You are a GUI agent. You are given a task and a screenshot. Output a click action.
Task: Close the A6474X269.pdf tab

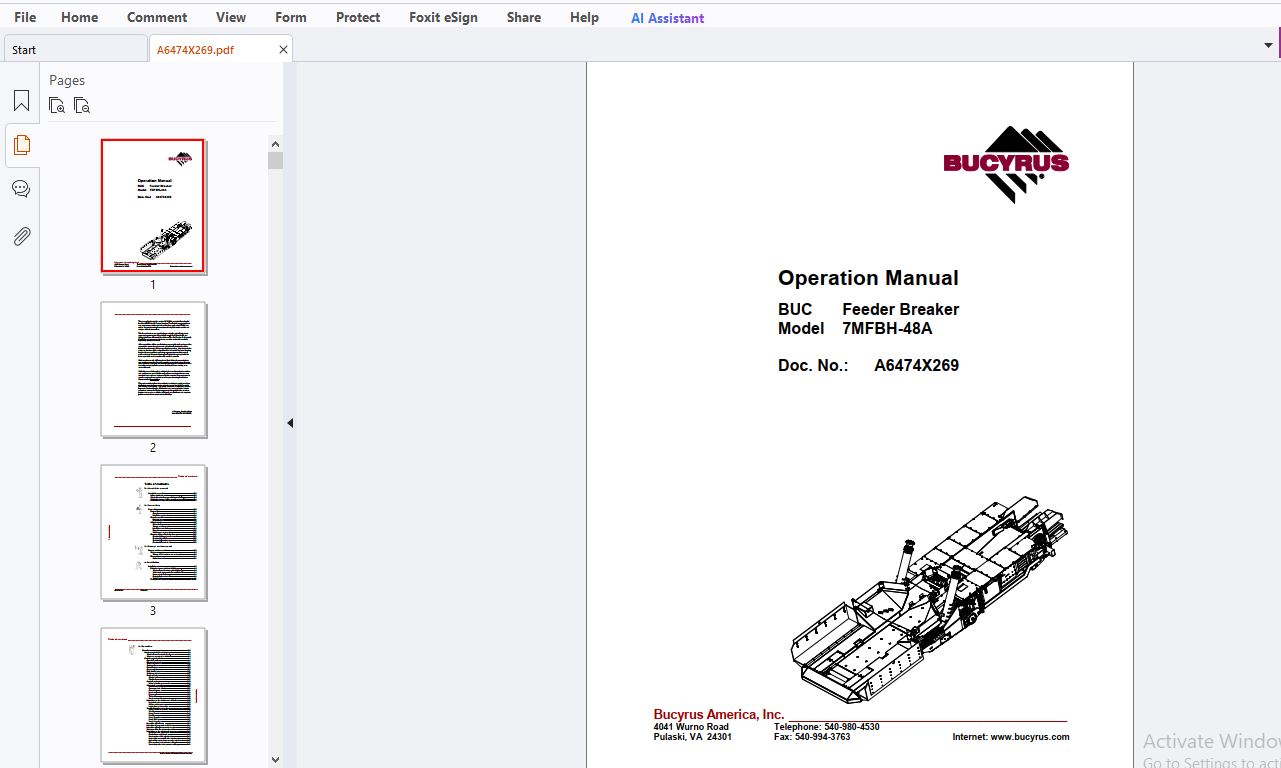[283, 49]
